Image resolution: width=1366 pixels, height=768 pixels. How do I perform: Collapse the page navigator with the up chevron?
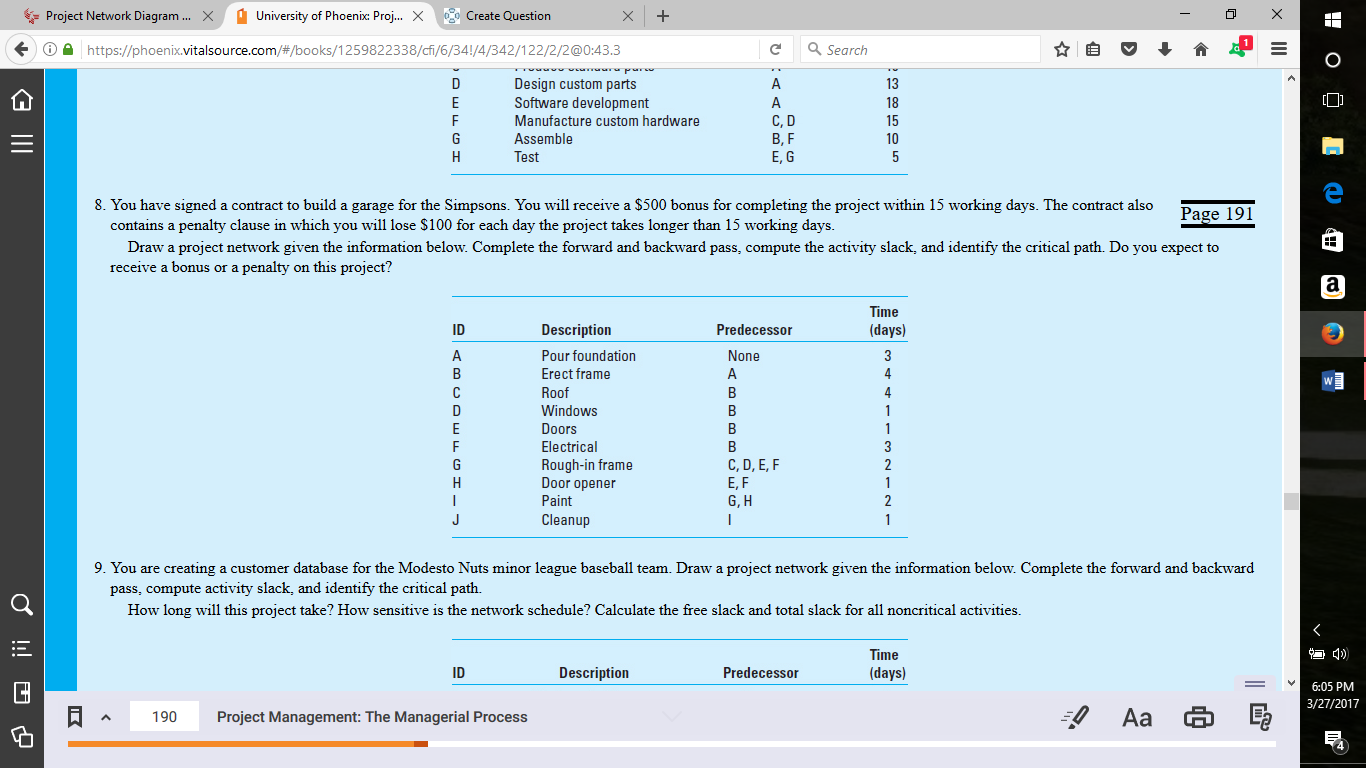click(104, 716)
